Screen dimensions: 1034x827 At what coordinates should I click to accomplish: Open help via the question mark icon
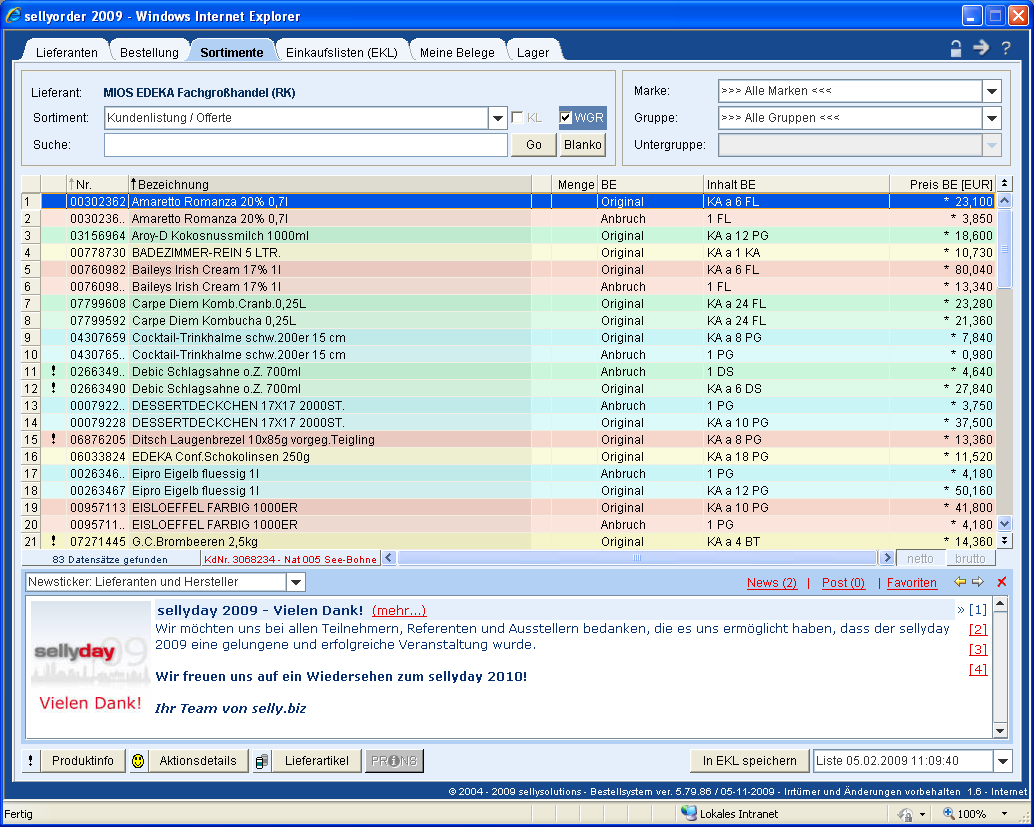click(x=1006, y=48)
